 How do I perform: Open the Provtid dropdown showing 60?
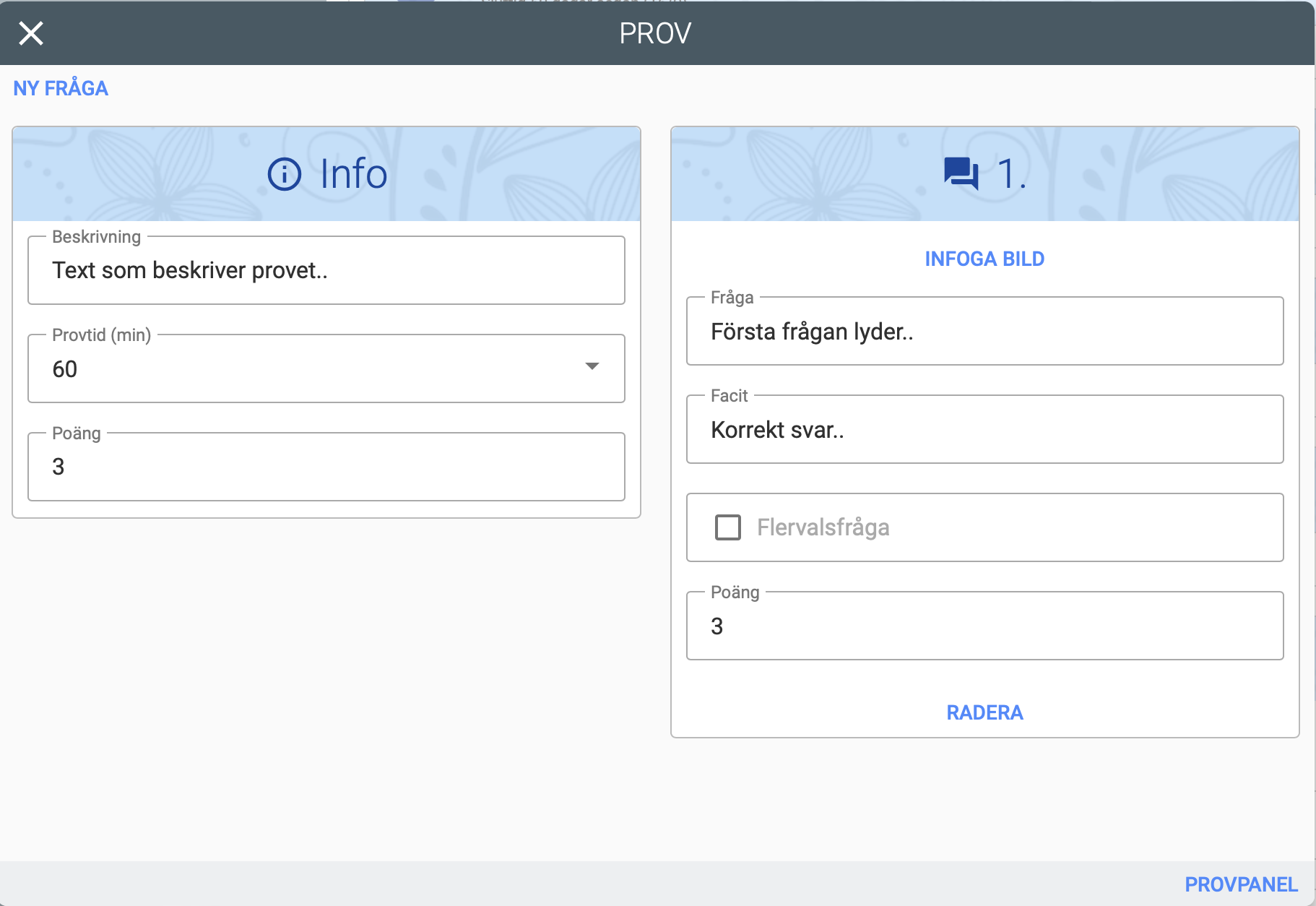point(311,369)
